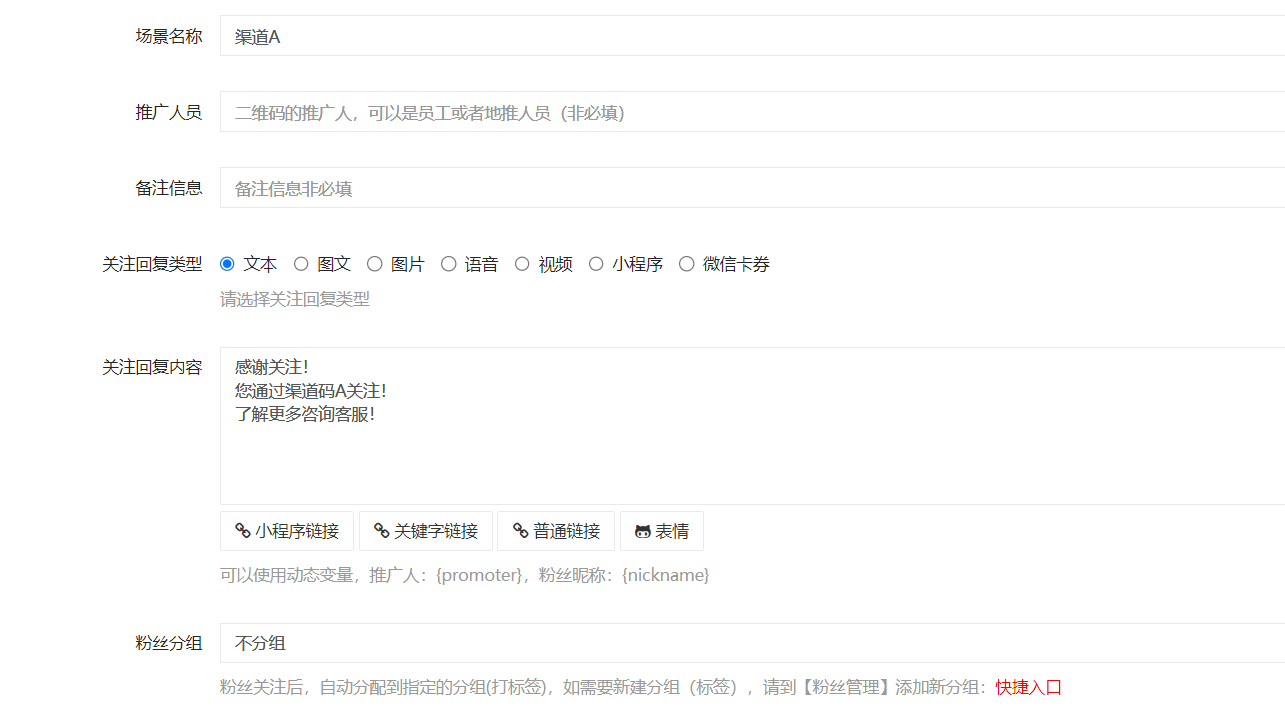Click the 关键字链接 insert button

pos(426,531)
